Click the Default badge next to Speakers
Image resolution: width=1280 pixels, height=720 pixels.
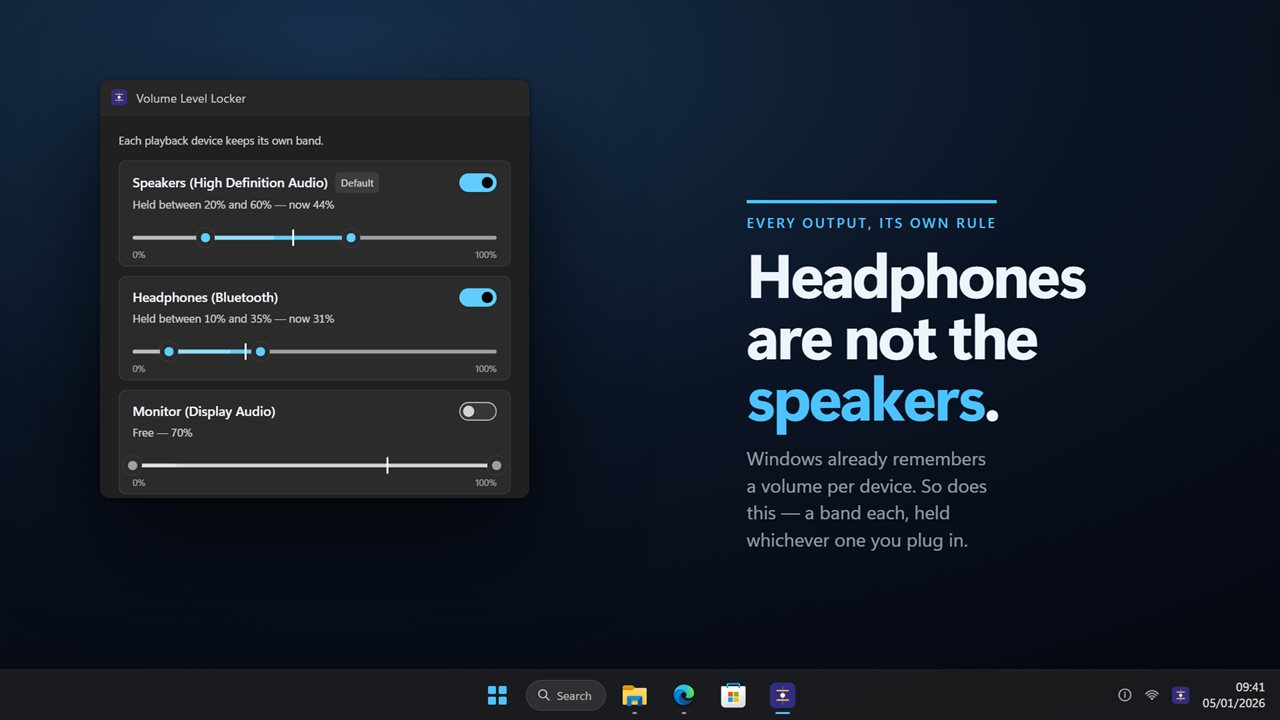tap(357, 183)
